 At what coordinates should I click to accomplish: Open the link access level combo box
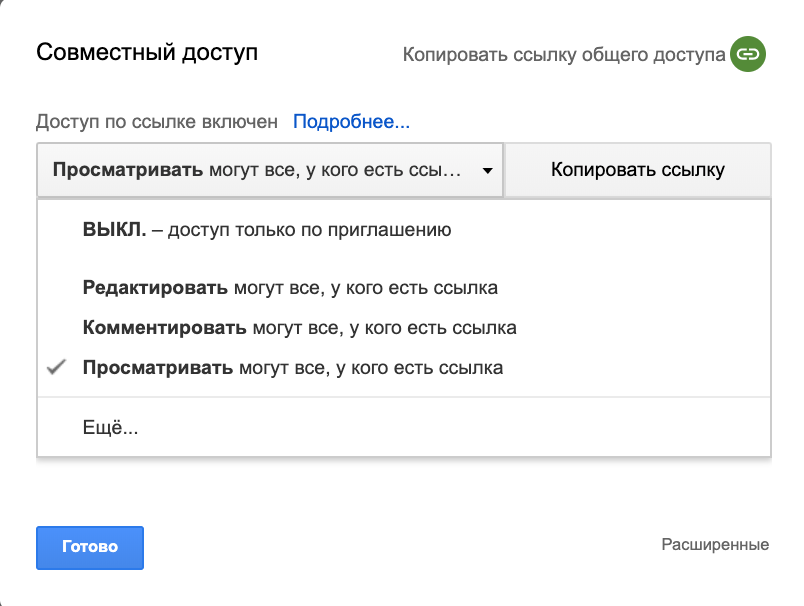click(270, 170)
